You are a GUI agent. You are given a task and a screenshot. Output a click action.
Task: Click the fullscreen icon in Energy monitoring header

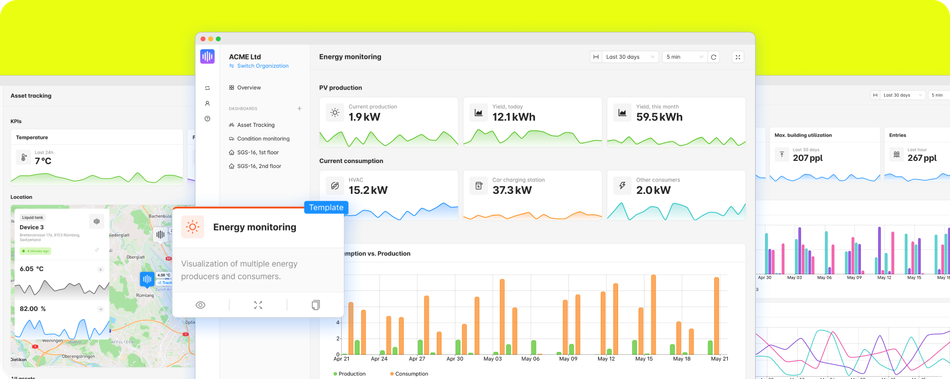[x=738, y=57]
